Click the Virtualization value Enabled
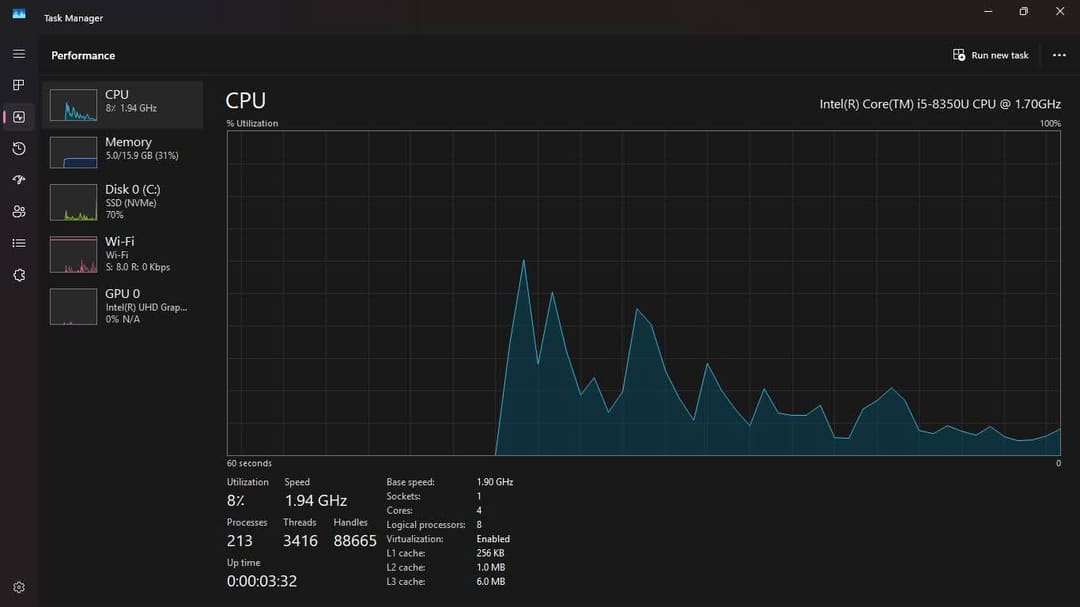The image size is (1080, 607). (493, 539)
